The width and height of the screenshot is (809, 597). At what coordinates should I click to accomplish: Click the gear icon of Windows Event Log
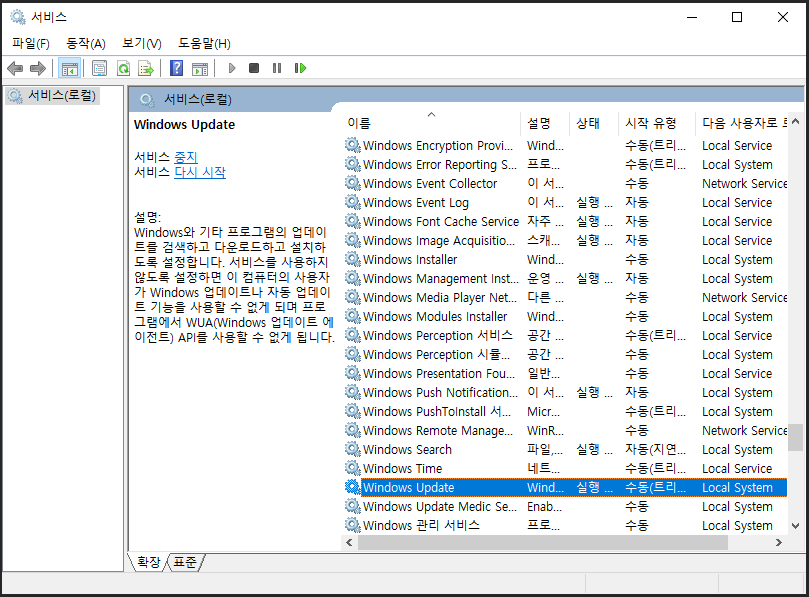[x=352, y=202]
